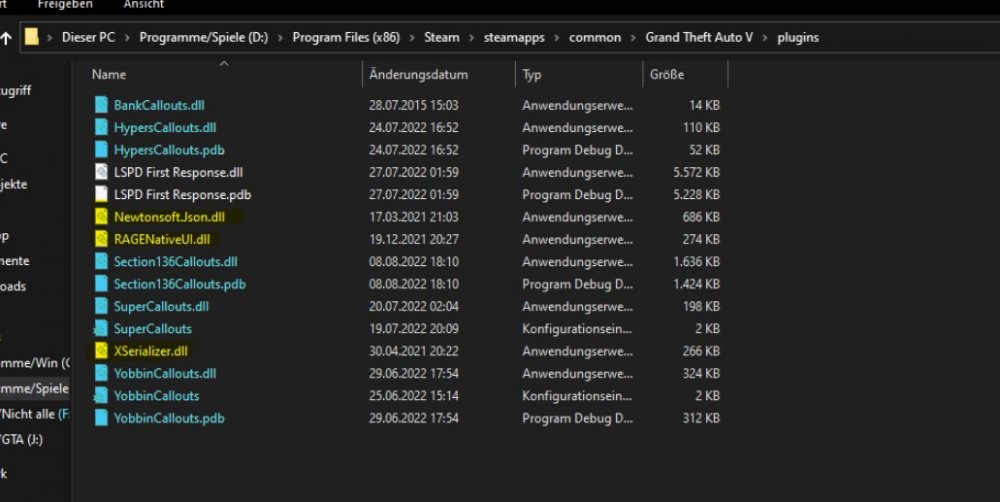Click the LSPD First Response.dll file icon

coord(101,172)
